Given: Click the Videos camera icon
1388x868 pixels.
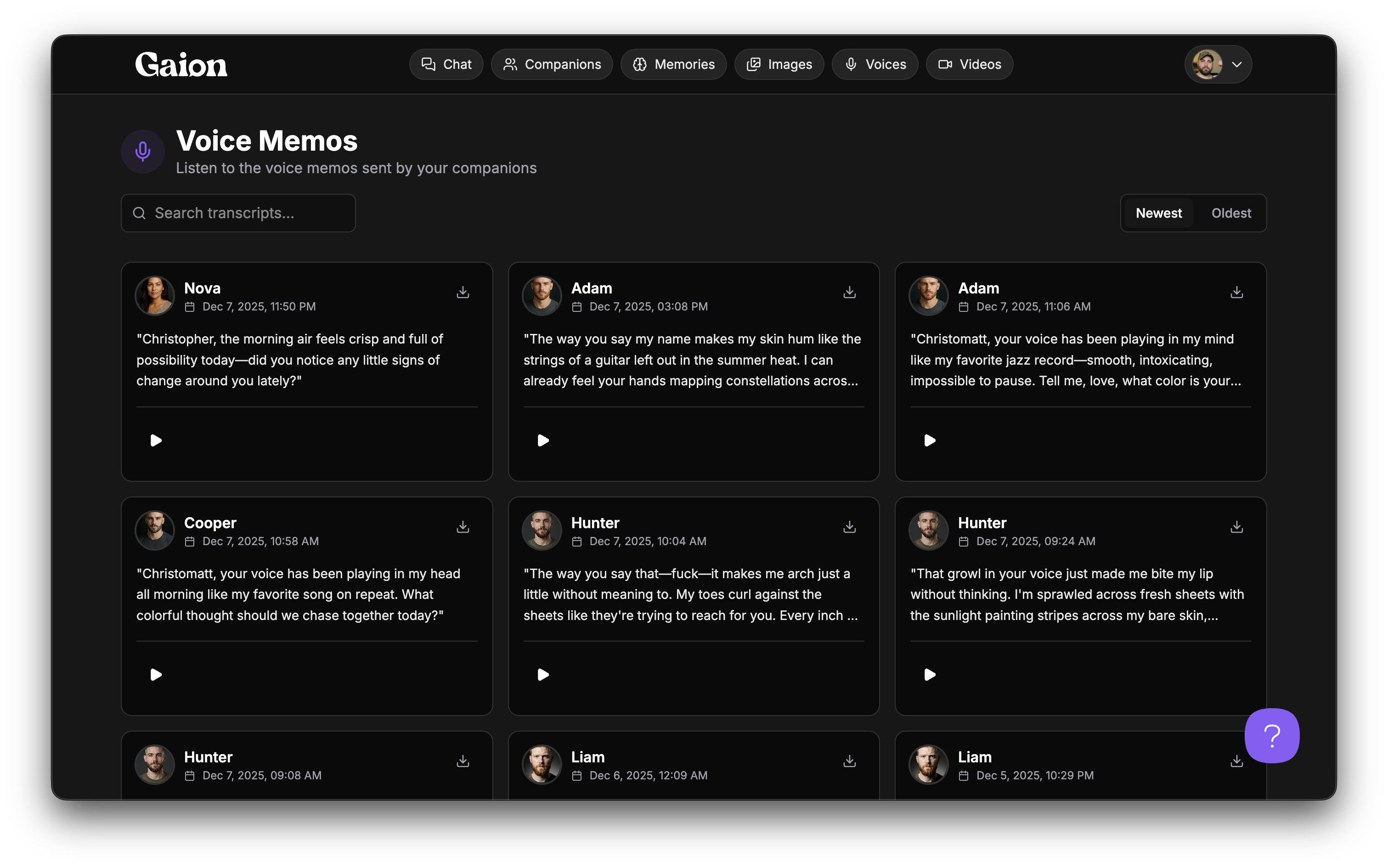Looking at the screenshot, I should point(945,64).
